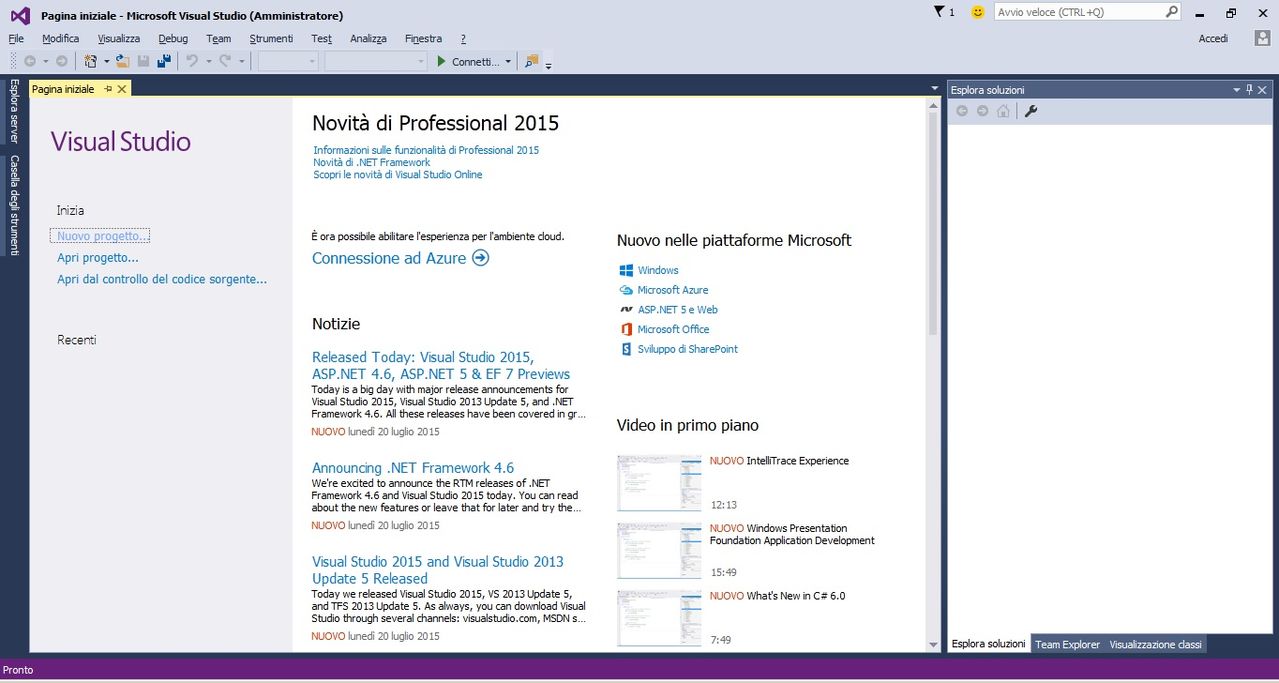Click Scopri le novità di Visual Studio Online
This screenshot has height=683, width=1279.
(x=398, y=174)
